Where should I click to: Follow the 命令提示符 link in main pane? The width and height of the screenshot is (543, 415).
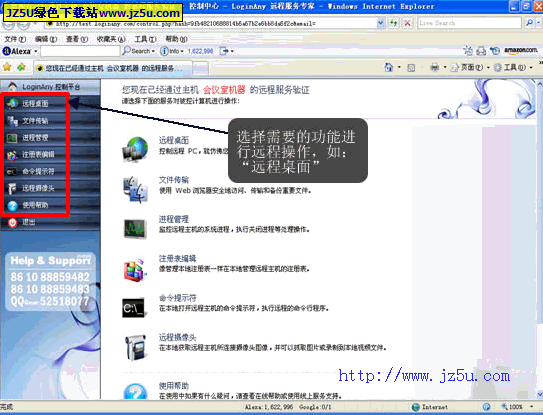[177, 298]
